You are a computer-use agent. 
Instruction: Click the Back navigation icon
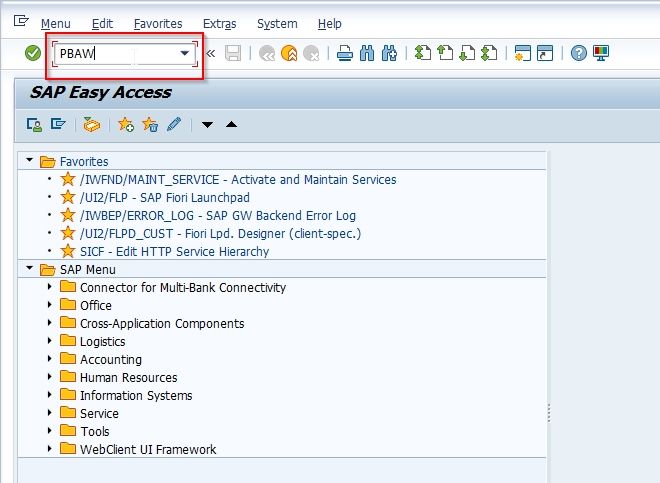coord(267,53)
